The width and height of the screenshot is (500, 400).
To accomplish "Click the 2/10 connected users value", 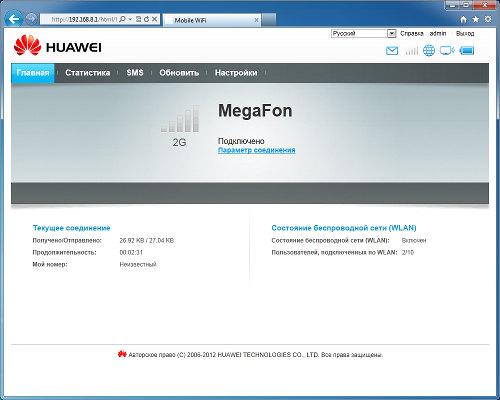I will coord(408,252).
